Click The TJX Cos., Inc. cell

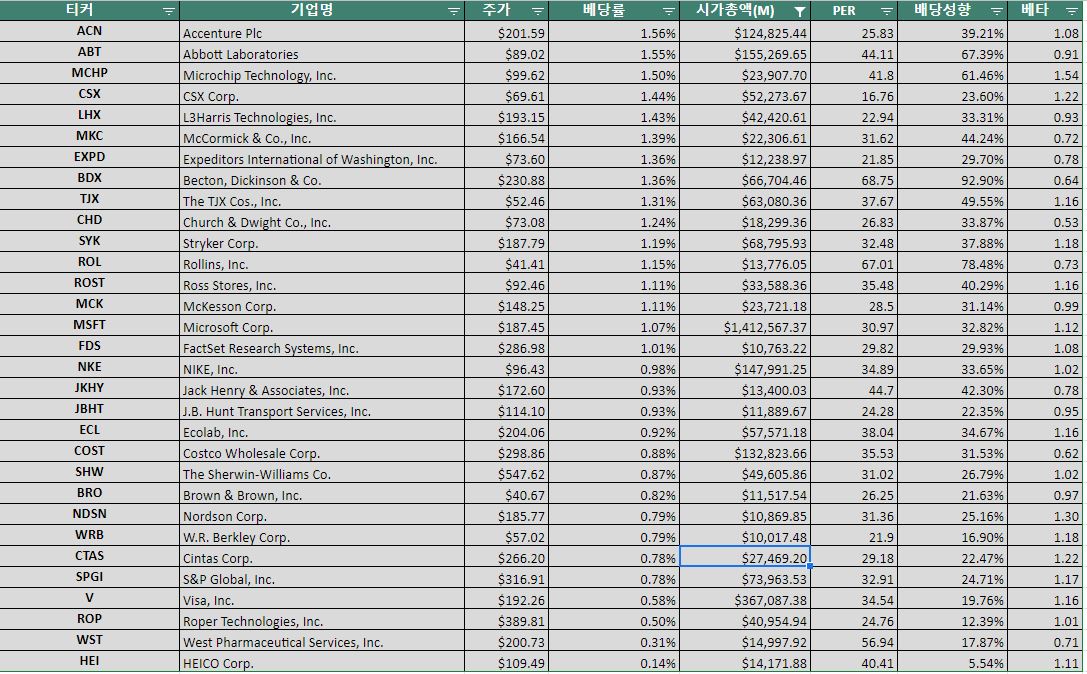coord(322,200)
